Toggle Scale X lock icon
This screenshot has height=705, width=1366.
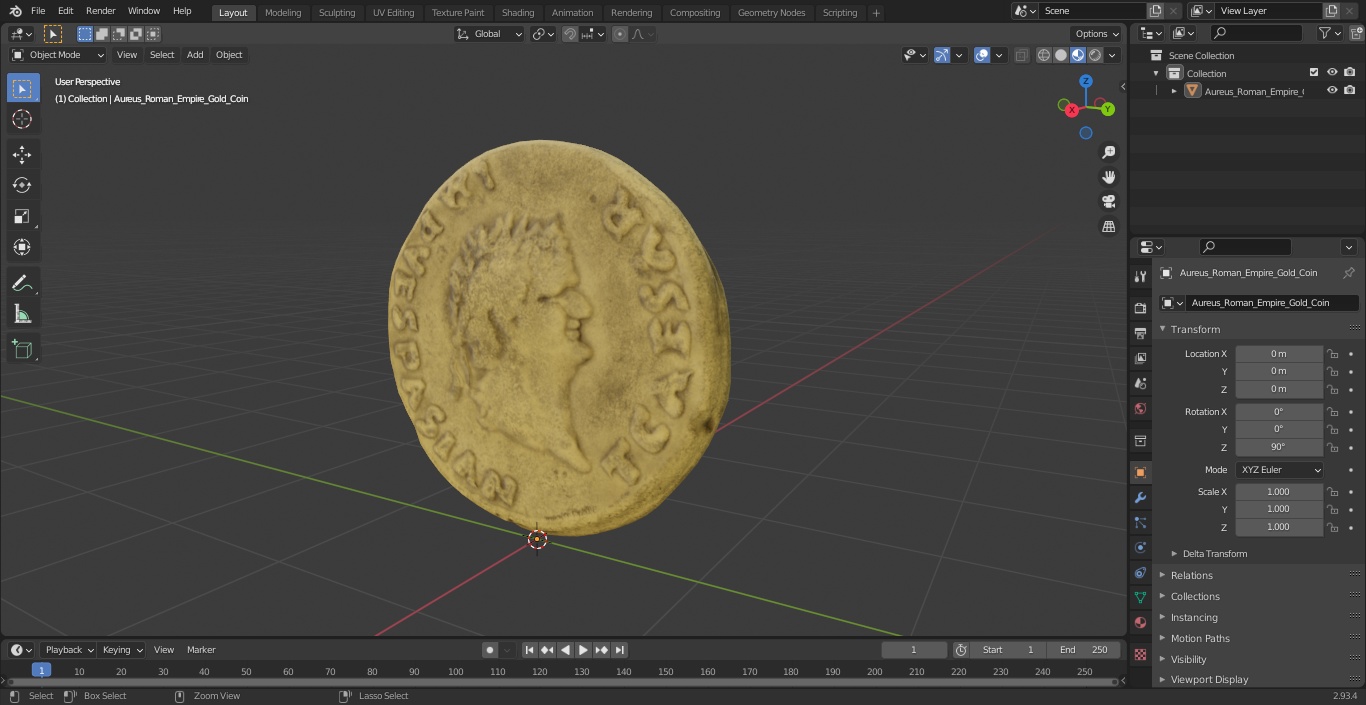tap(1332, 492)
